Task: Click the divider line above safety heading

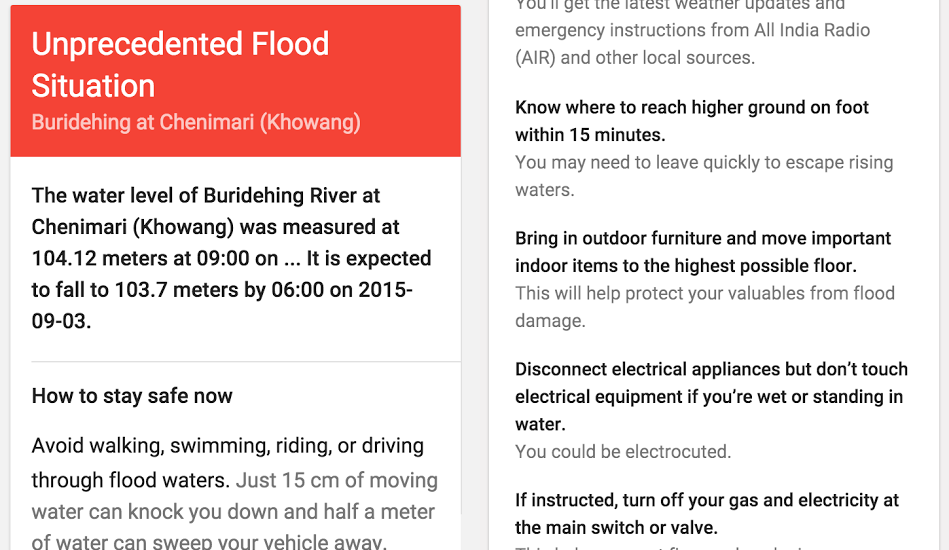Action: tap(235, 361)
